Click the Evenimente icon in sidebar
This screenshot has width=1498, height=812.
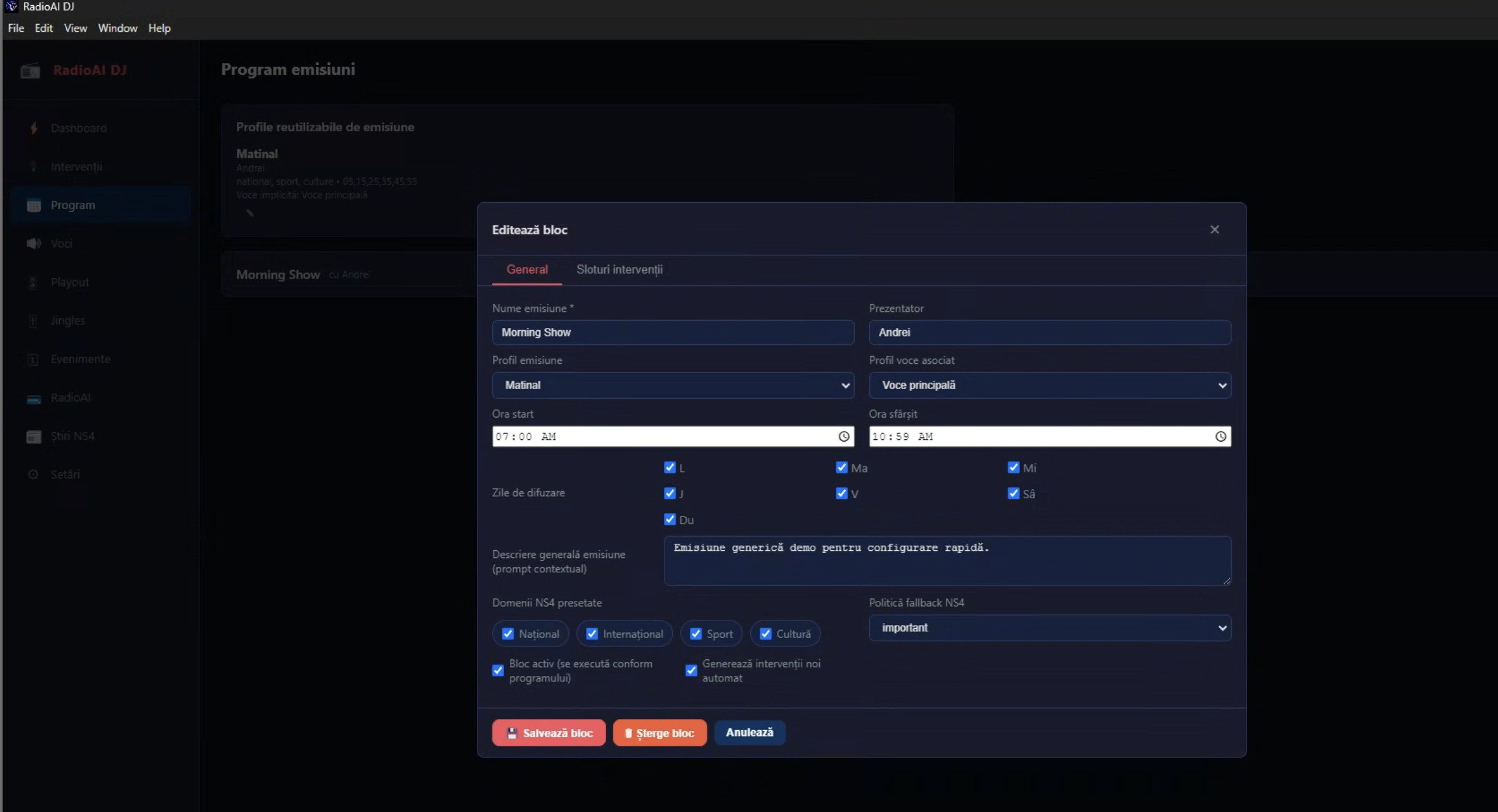coord(33,359)
